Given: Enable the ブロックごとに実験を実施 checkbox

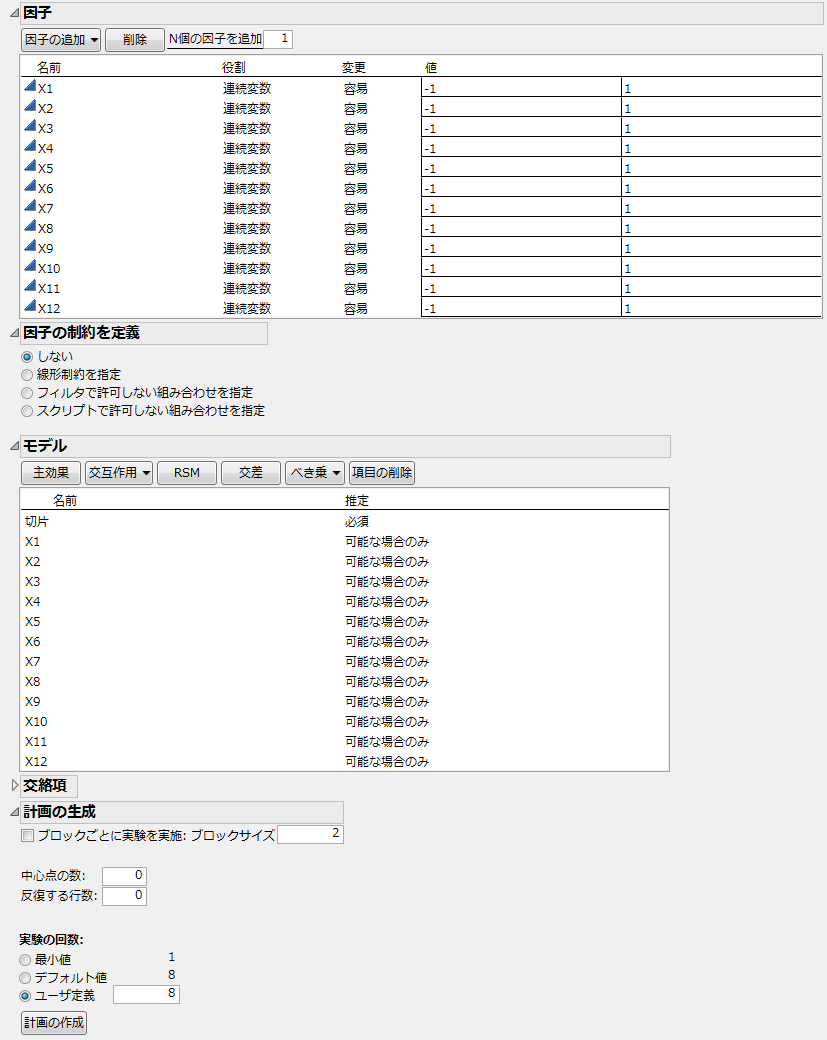Looking at the screenshot, I should coord(26,836).
